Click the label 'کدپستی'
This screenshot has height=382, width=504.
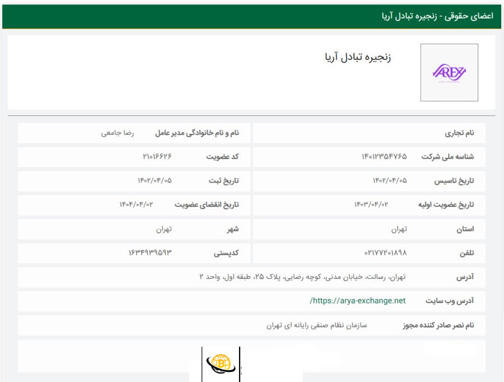pyautogui.click(x=226, y=253)
